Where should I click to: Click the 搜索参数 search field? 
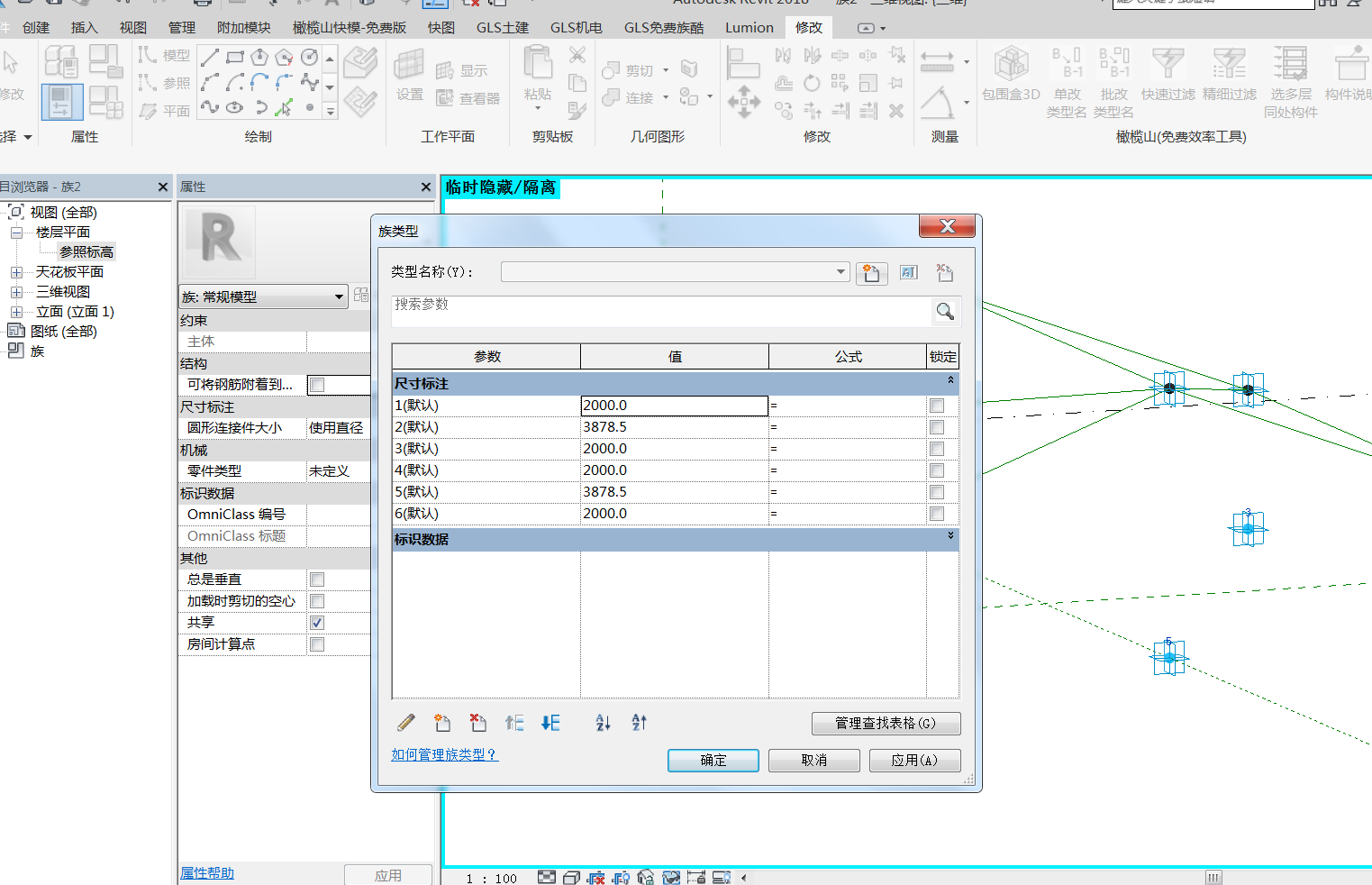662,312
